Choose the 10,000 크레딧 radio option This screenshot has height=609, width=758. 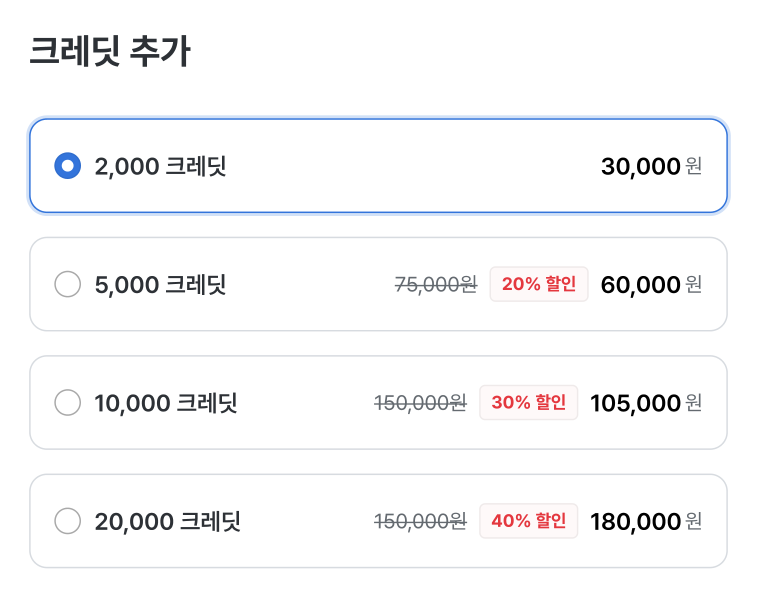pyautogui.click(x=68, y=403)
